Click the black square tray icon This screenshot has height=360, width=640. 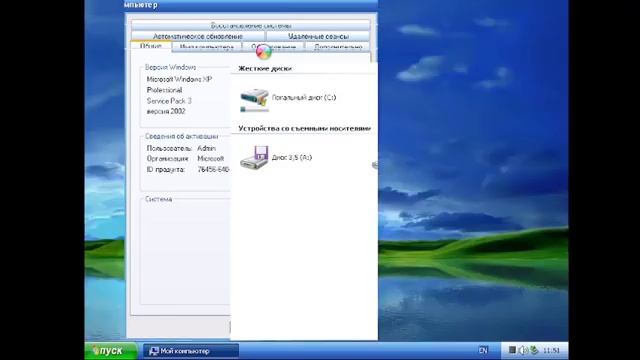coord(512,350)
